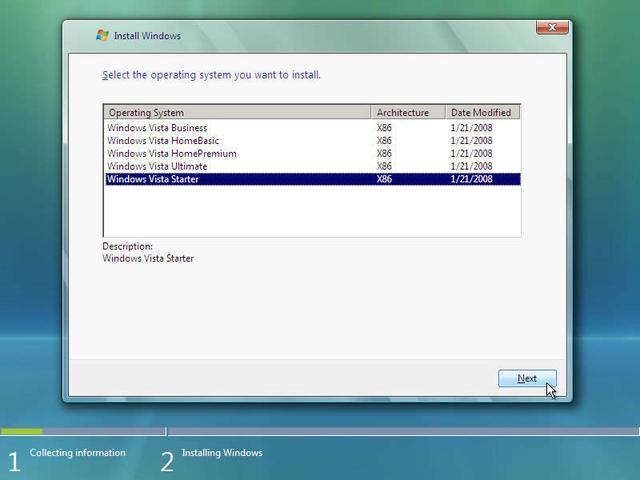The height and width of the screenshot is (480, 640).
Task: Click the Next button
Action: tap(527, 378)
